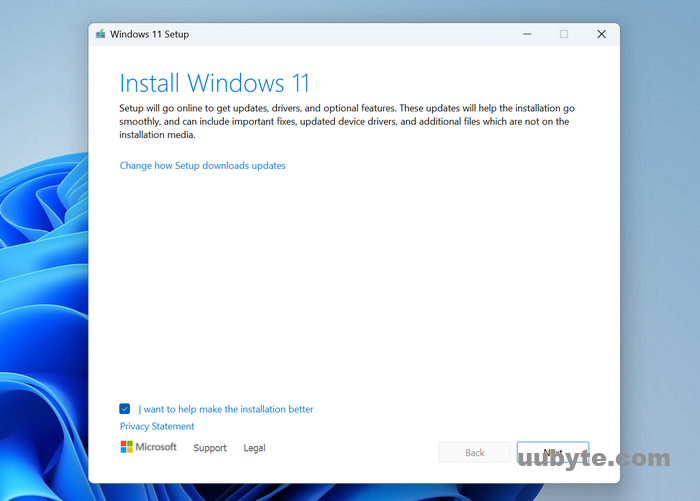Uncheck the help make installation better checkbox
Screen dimensions: 700x501
click(125, 409)
